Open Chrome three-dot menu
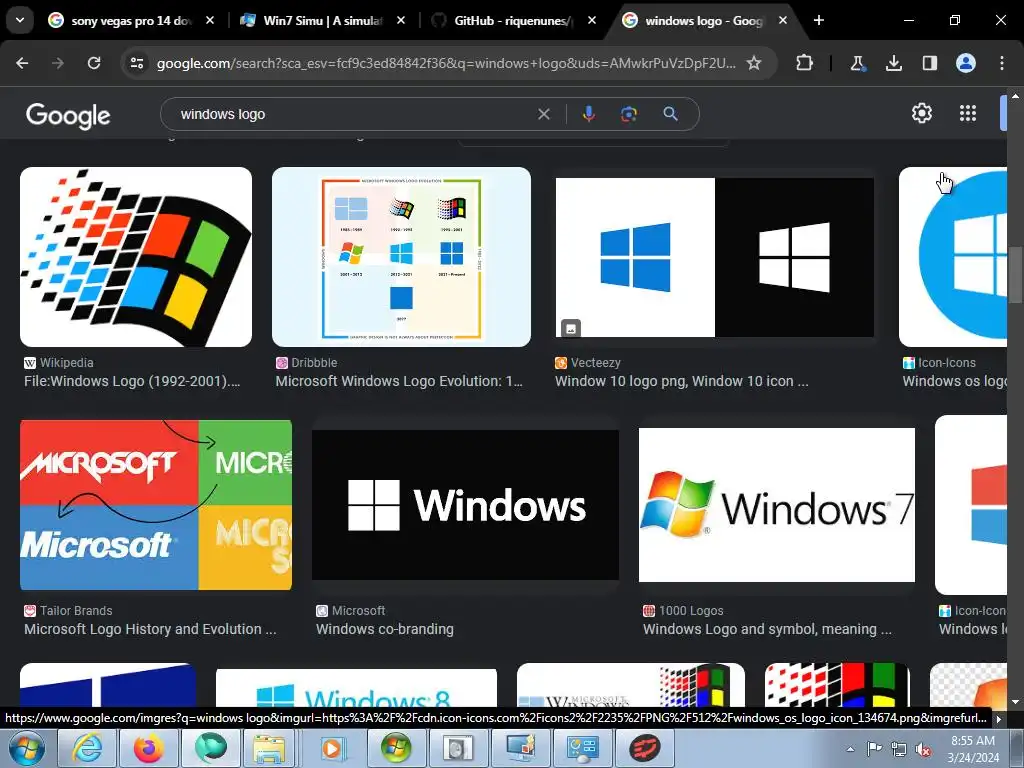The width and height of the screenshot is (1024, 768). pos(1002,63)
